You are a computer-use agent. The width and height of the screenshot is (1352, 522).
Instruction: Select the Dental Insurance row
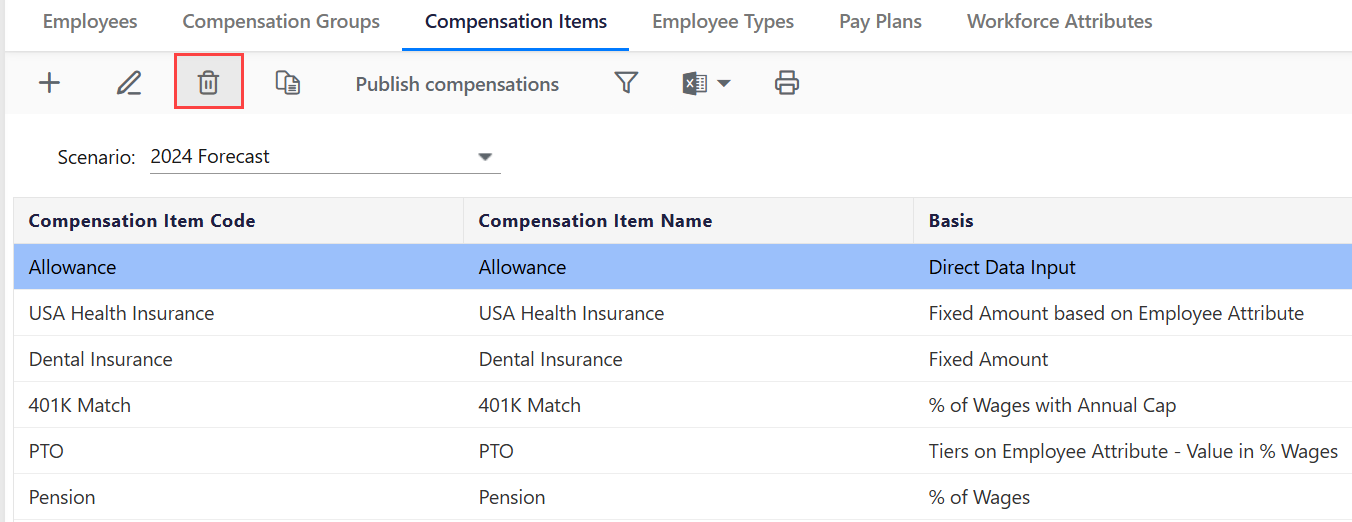point(101,359)
